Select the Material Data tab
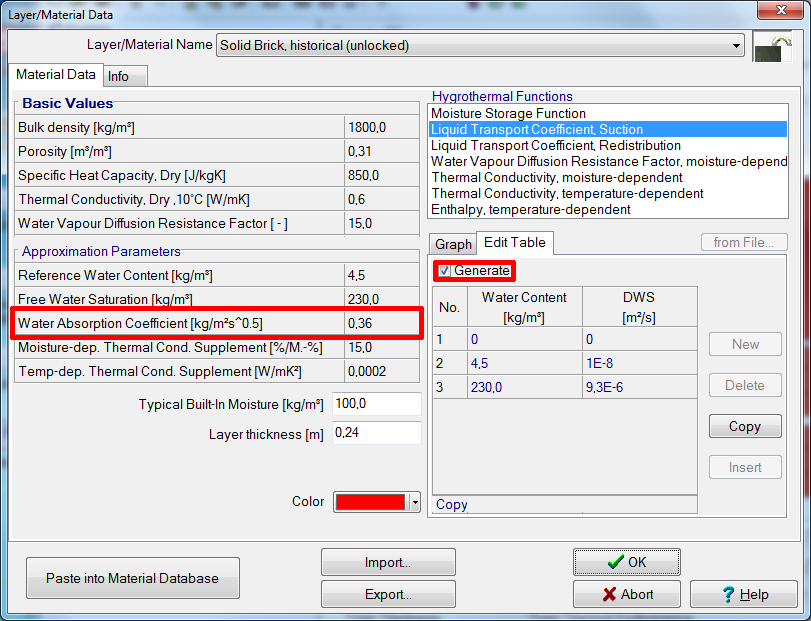Screen dimensions: 811x621 [x=55, y=74]
